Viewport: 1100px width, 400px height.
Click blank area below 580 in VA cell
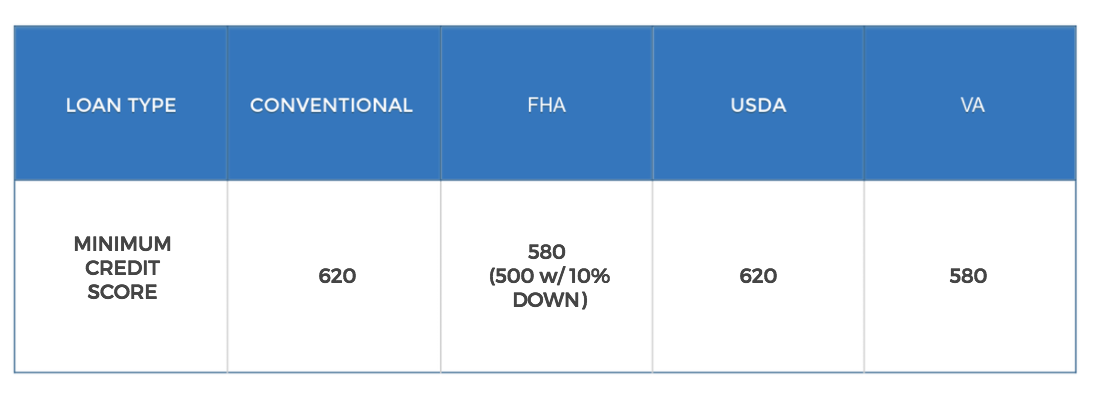click(970, 330)
